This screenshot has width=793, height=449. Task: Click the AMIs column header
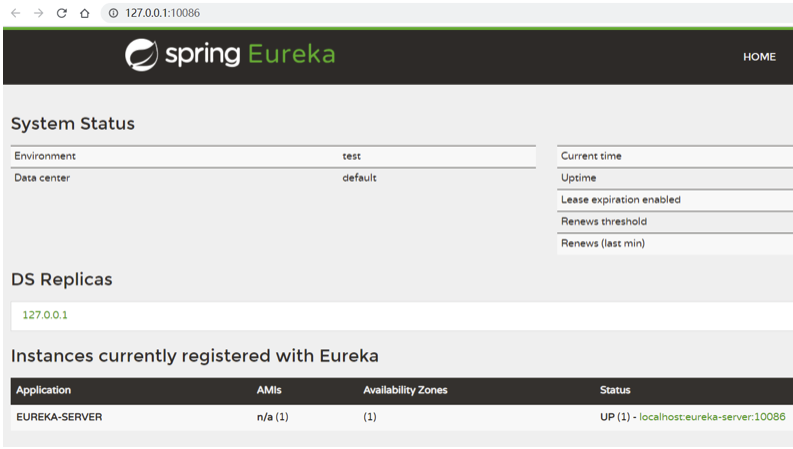269,390
